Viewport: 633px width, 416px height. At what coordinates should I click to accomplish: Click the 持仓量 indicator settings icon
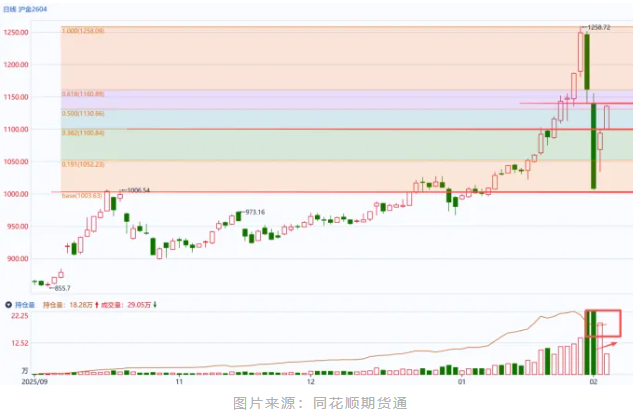pos(10,303)
